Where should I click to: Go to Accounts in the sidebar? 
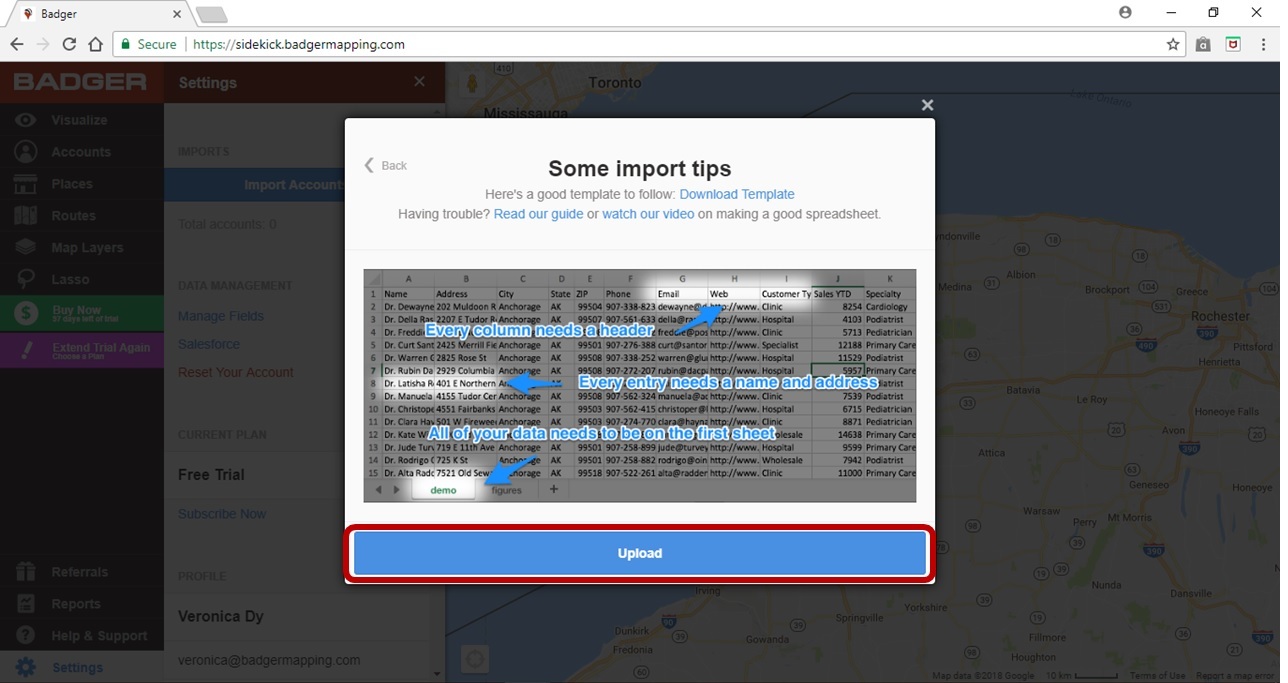(x=80, y=152)
